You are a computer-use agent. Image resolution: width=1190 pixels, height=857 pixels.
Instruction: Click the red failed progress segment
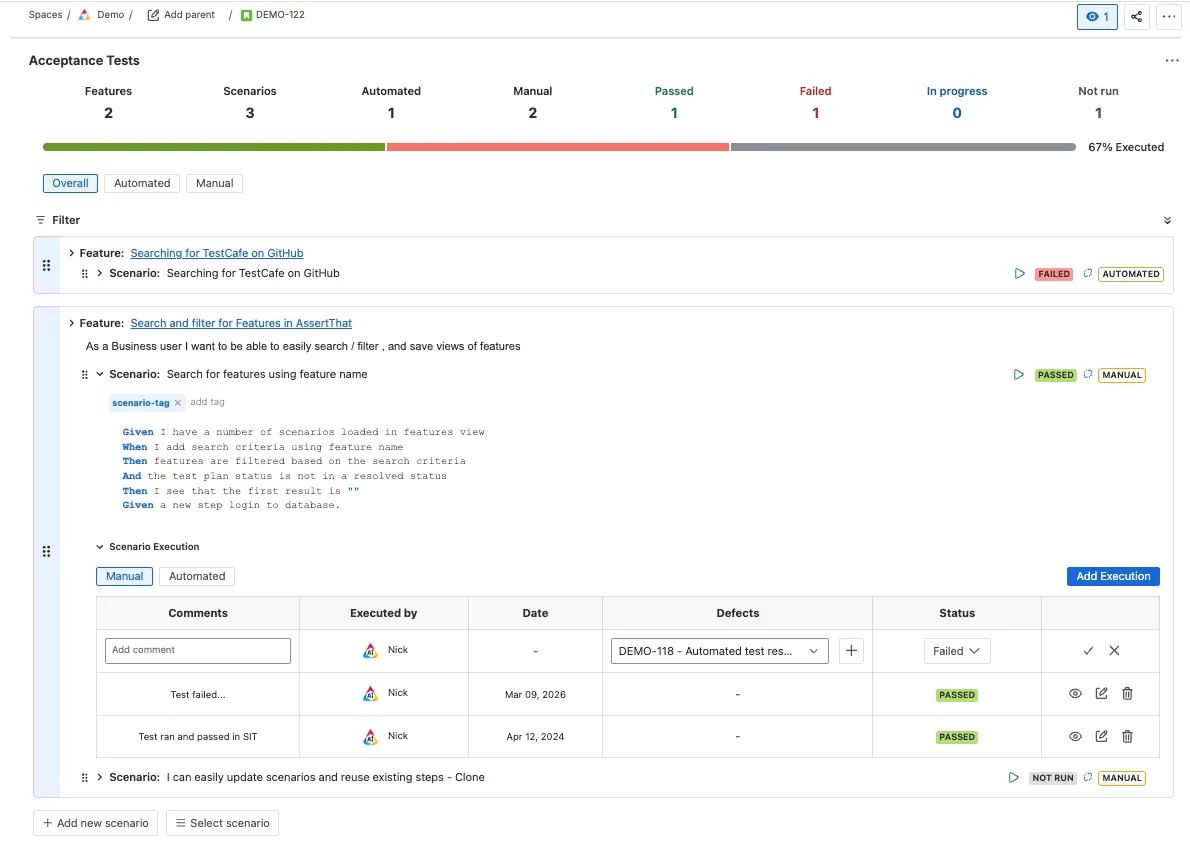tap(558, 147)
